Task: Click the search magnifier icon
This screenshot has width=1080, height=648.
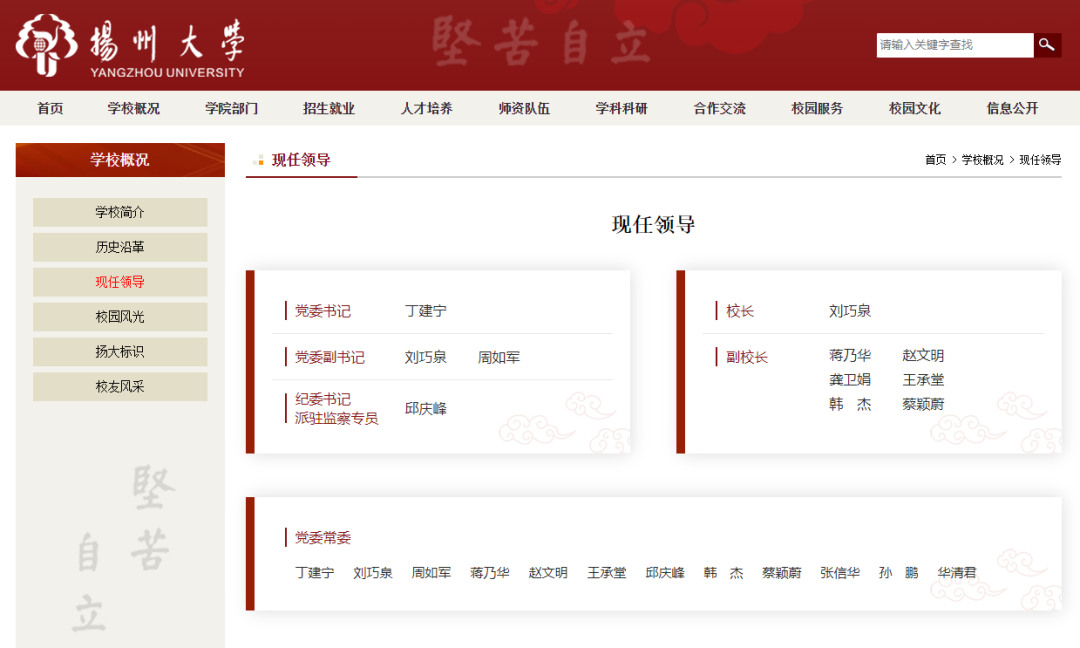Action: coord(1047,45)
